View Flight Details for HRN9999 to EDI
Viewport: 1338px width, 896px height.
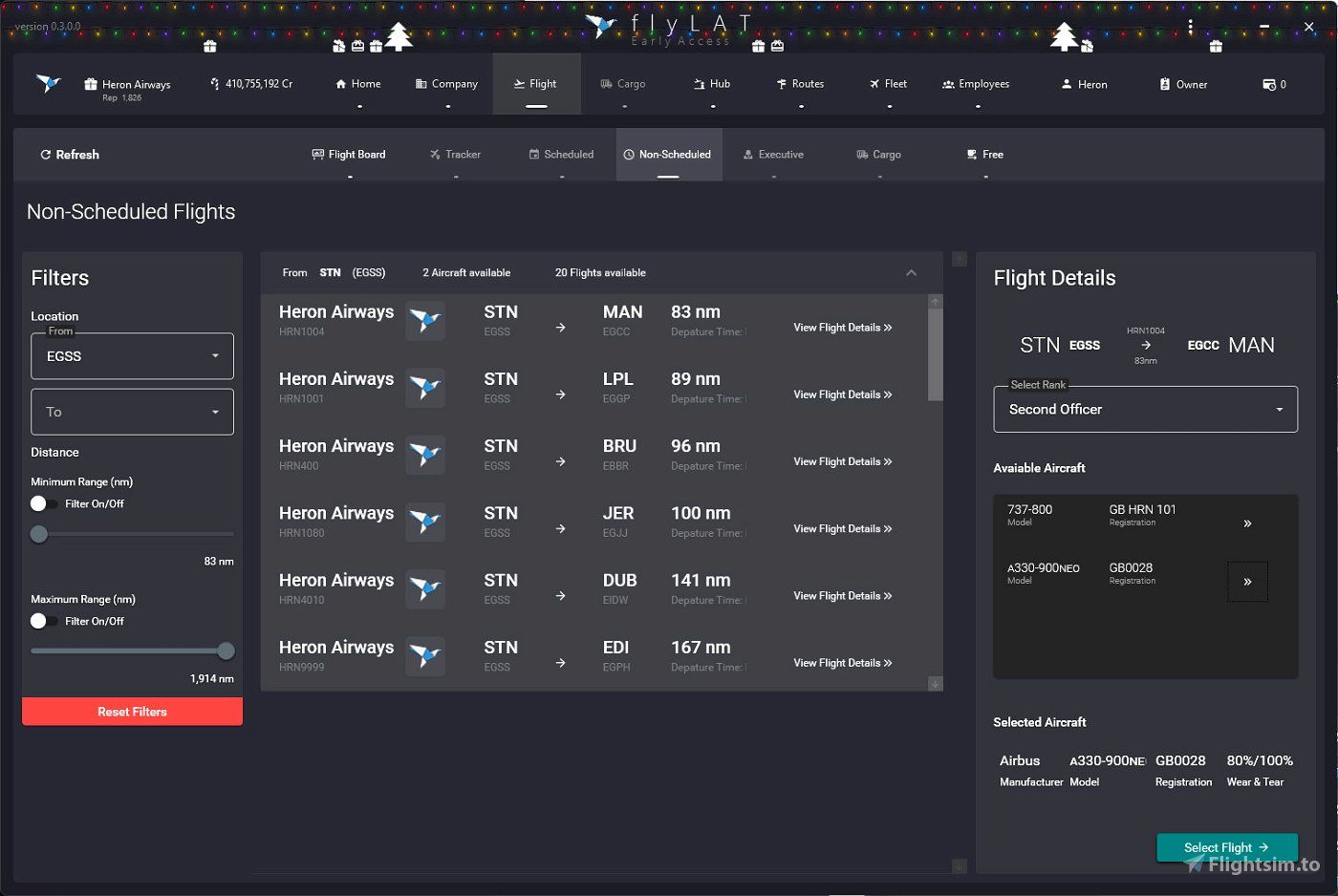coord(842,663)
